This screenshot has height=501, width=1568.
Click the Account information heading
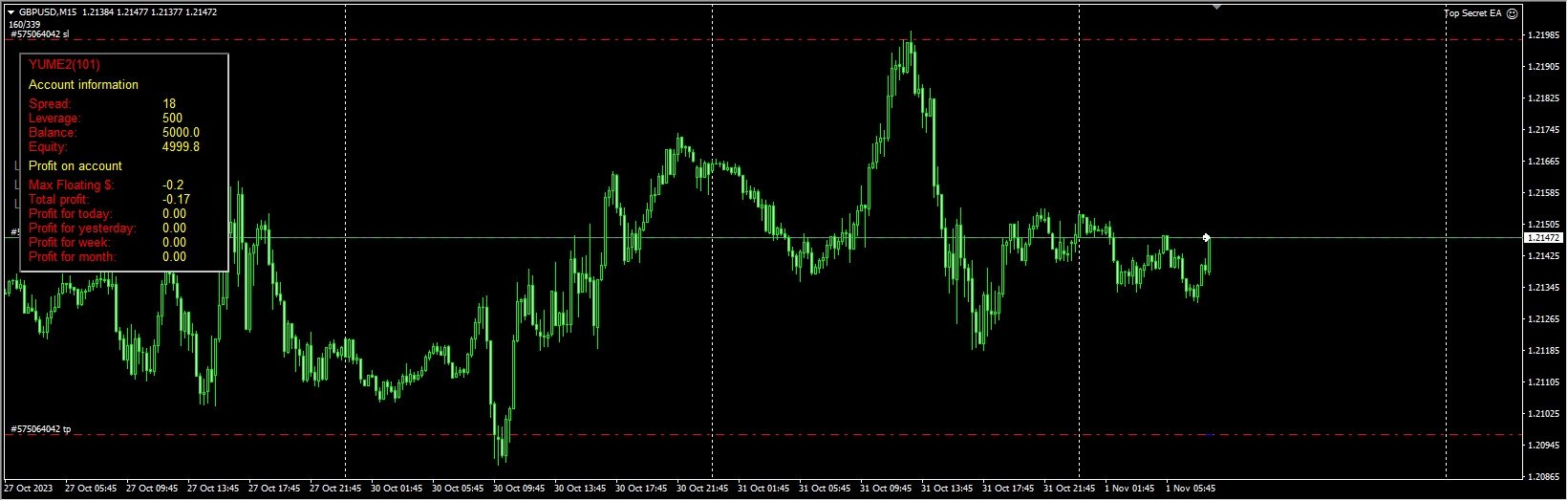[83, 84]
